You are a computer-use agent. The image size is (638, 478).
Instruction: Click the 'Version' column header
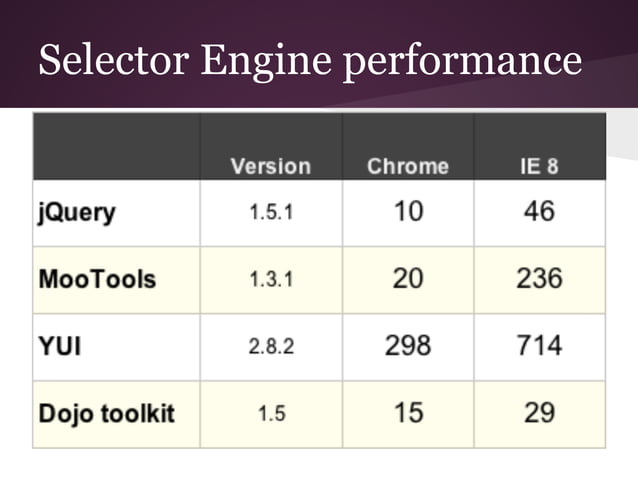270,166
